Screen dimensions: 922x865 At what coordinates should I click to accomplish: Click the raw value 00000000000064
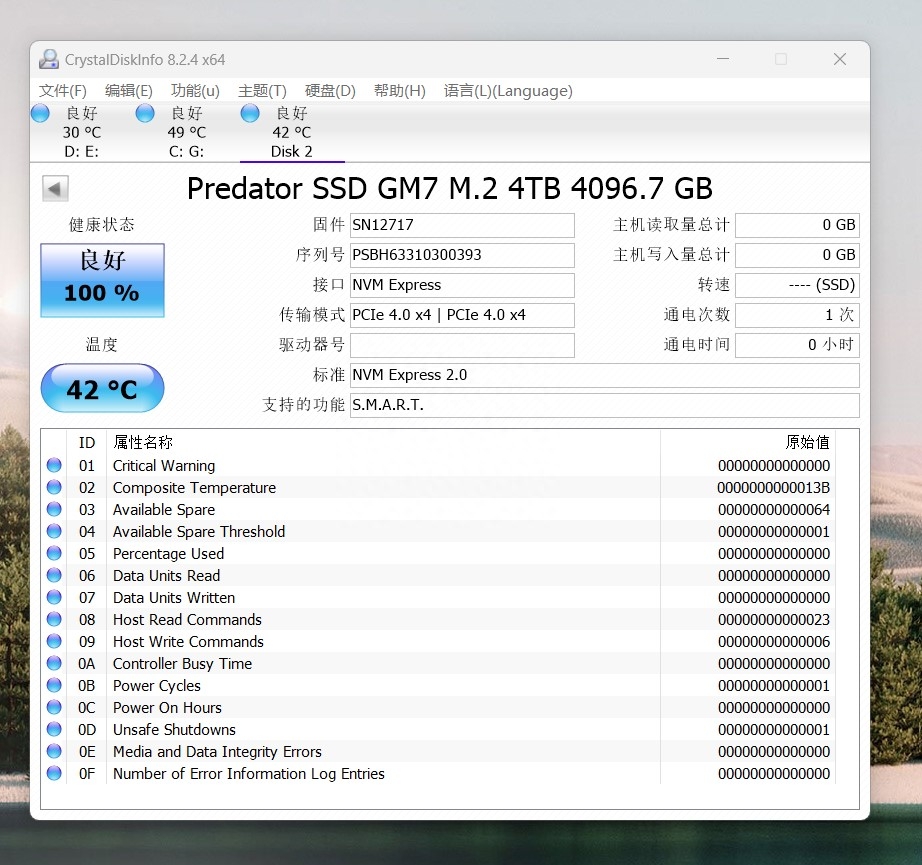tap(774, 509)
